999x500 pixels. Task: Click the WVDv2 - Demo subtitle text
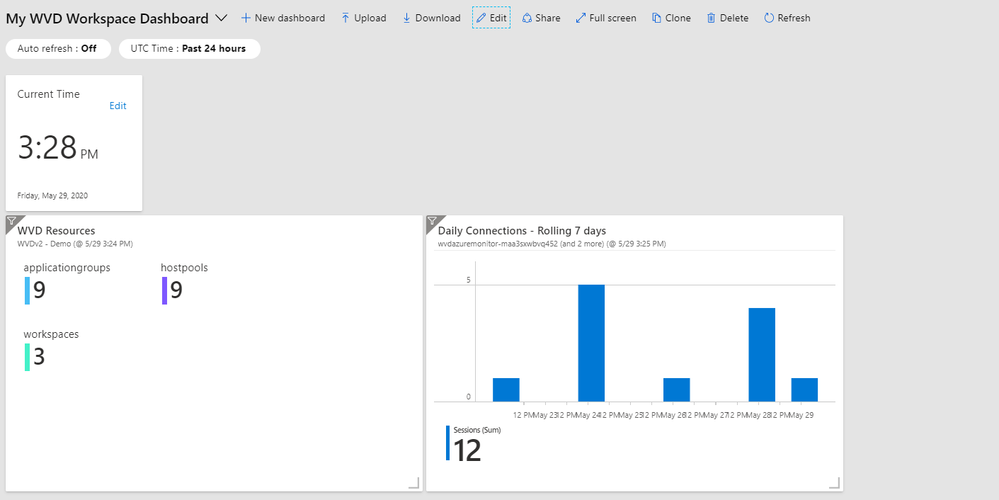coord(75,243)
